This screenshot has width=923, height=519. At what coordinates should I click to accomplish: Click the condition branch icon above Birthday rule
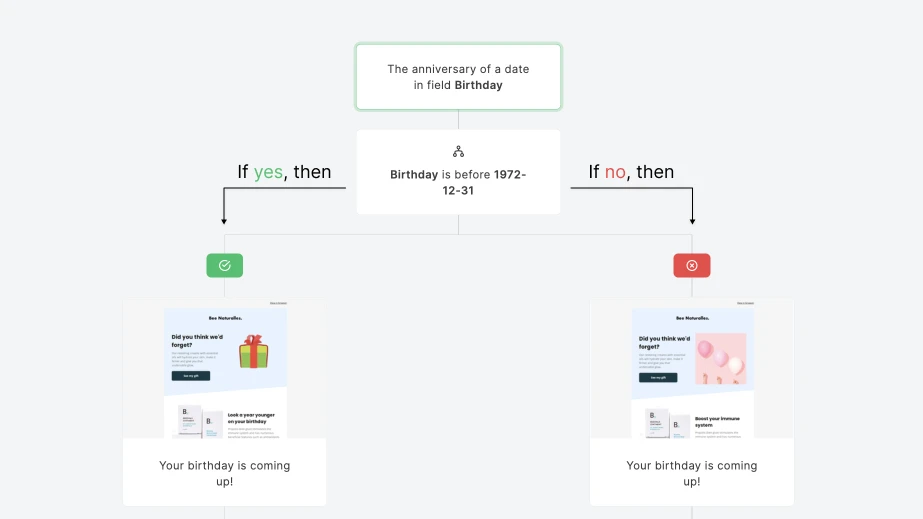click(x=458, y=152)
